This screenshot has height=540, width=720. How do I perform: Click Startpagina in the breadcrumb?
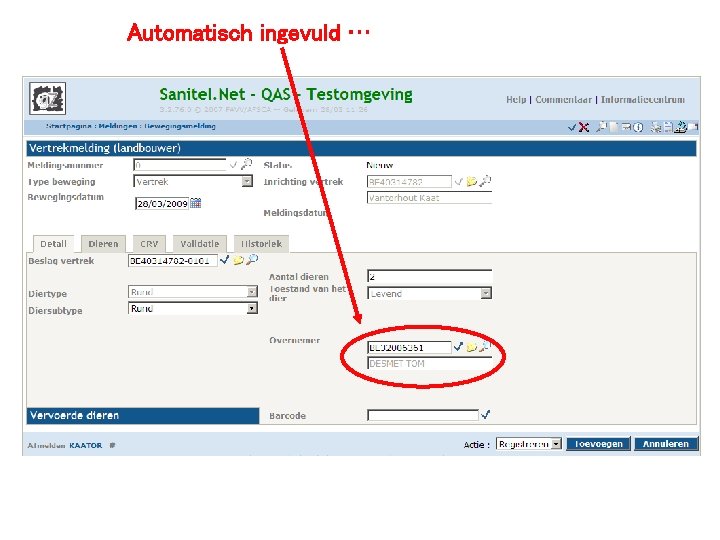pos(68,126)
